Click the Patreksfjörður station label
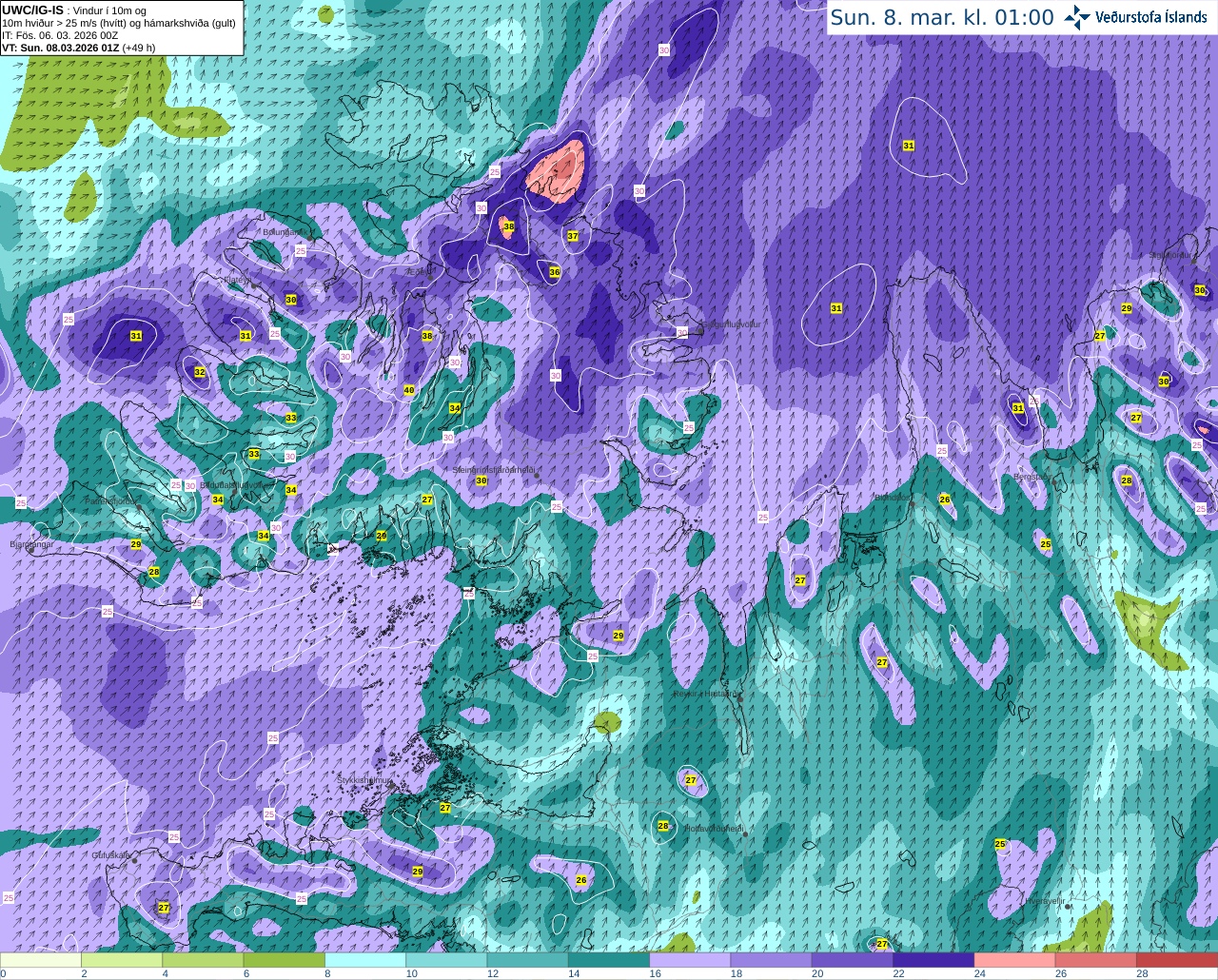Screen dimensions: 1218x980 pyautogui.click(x=112, y=500)
